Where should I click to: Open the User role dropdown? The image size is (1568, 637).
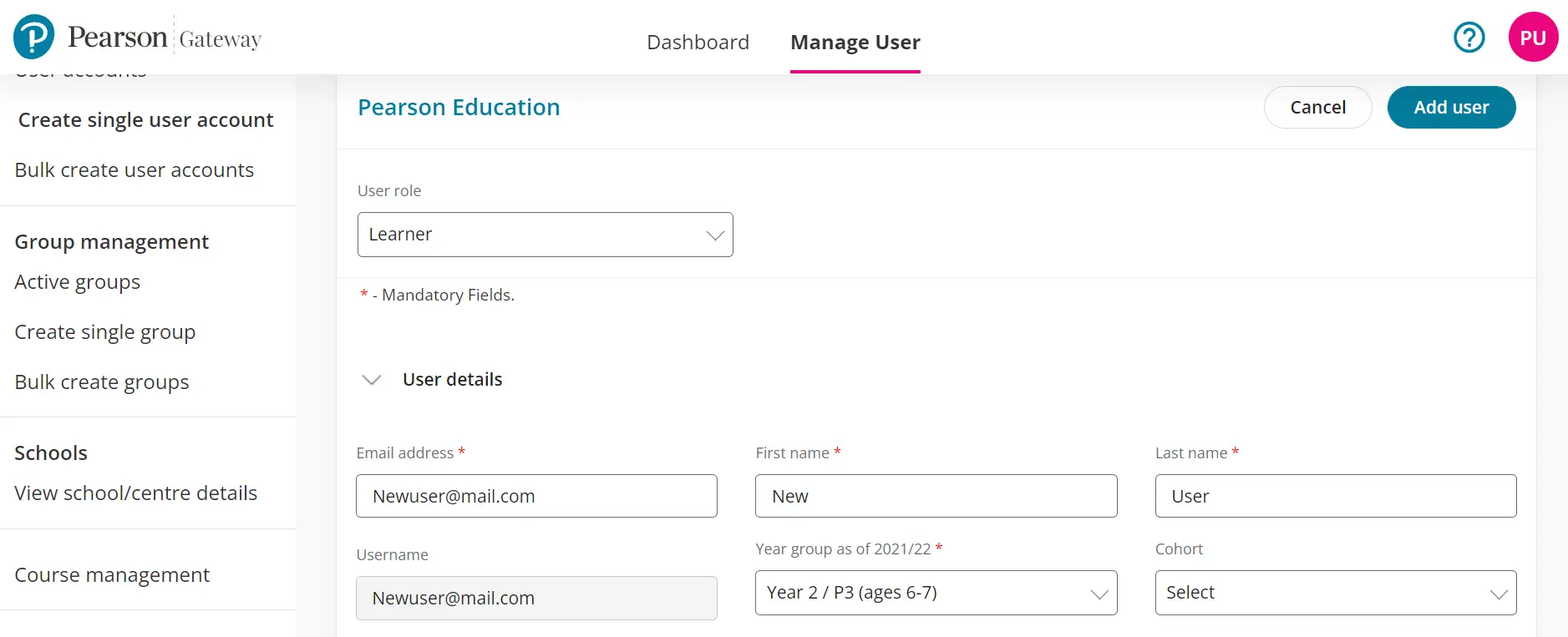[545, 235]
